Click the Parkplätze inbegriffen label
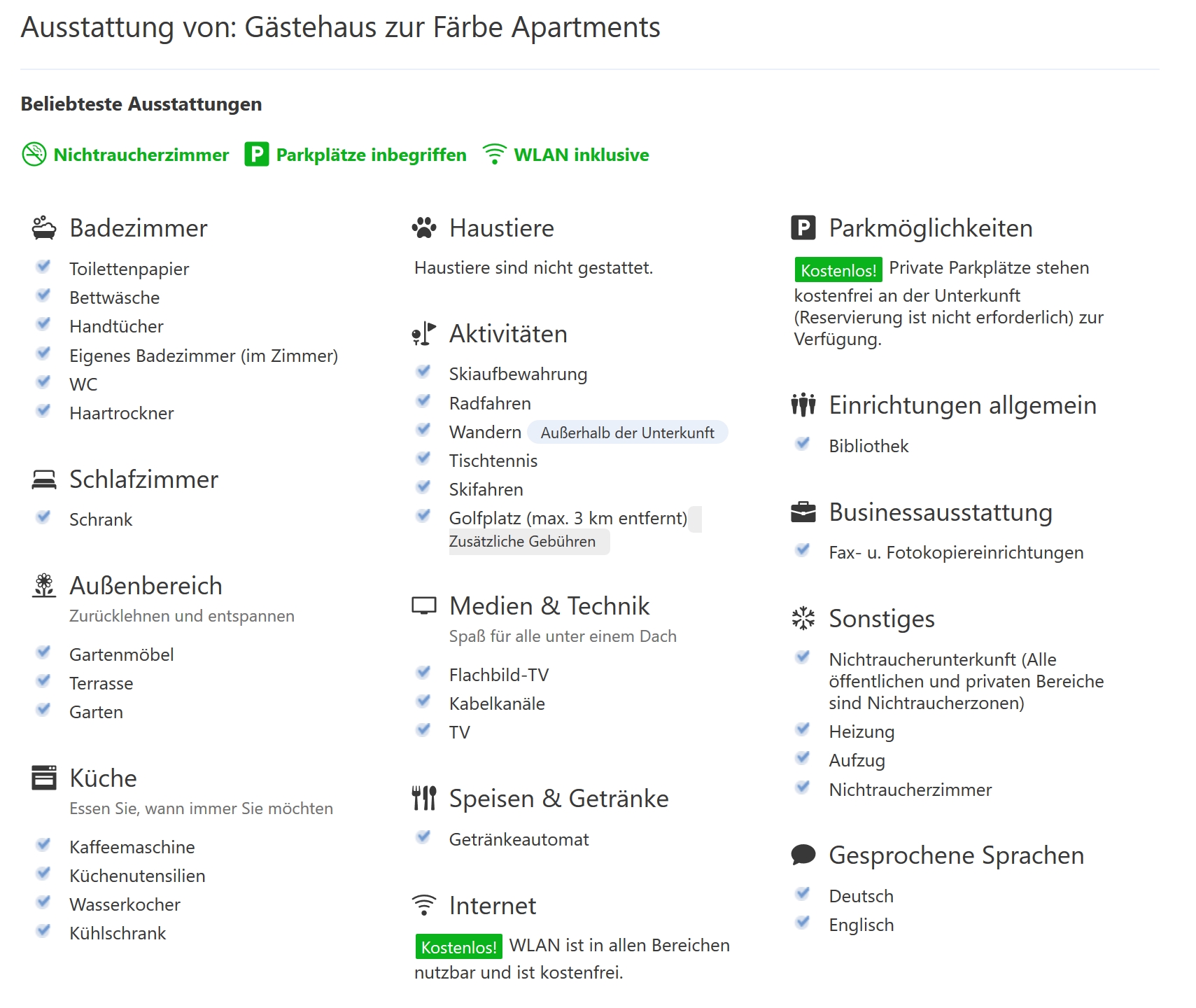 [372, 155]
